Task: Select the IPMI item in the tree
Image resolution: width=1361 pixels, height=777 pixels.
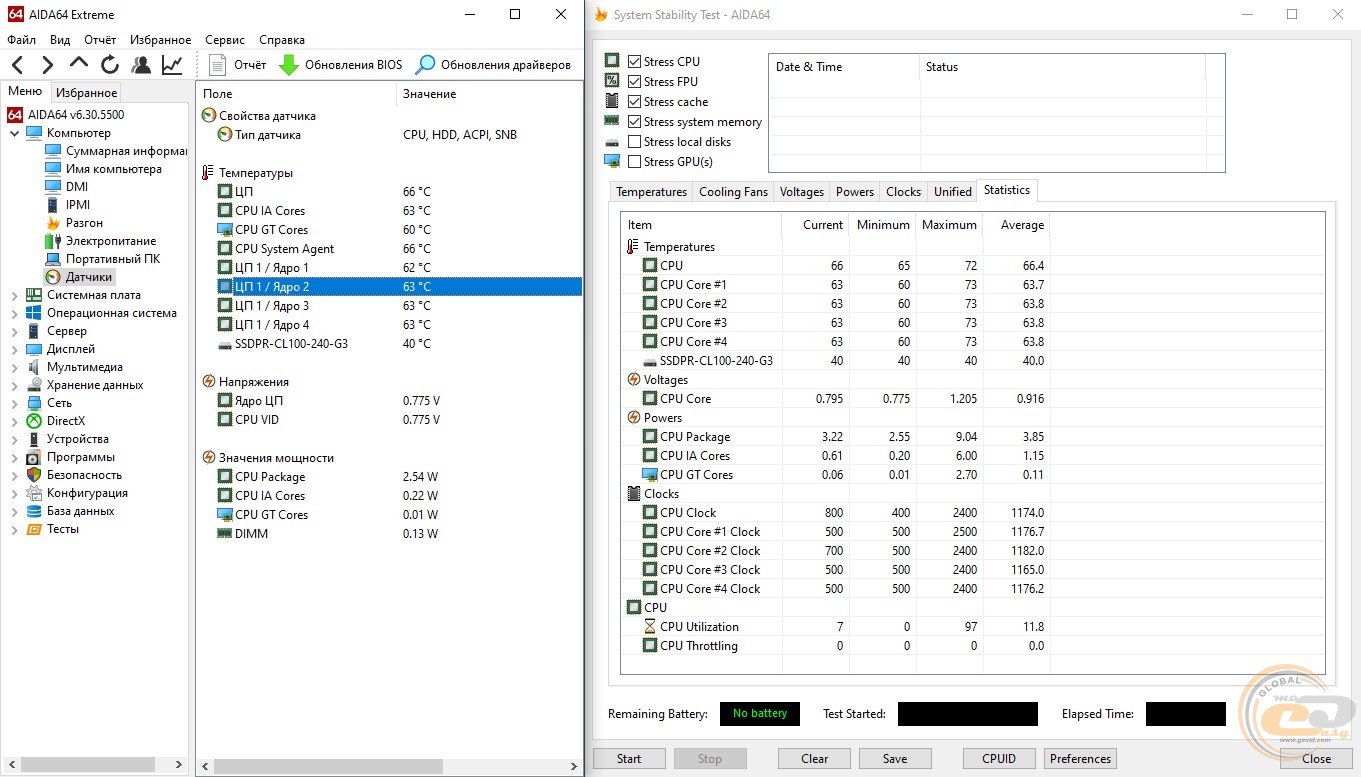Action: 78,205
